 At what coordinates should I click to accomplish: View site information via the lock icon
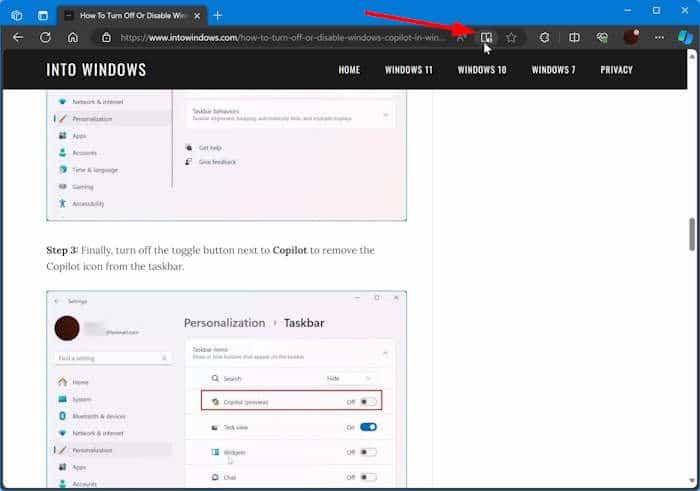(106, 37)
